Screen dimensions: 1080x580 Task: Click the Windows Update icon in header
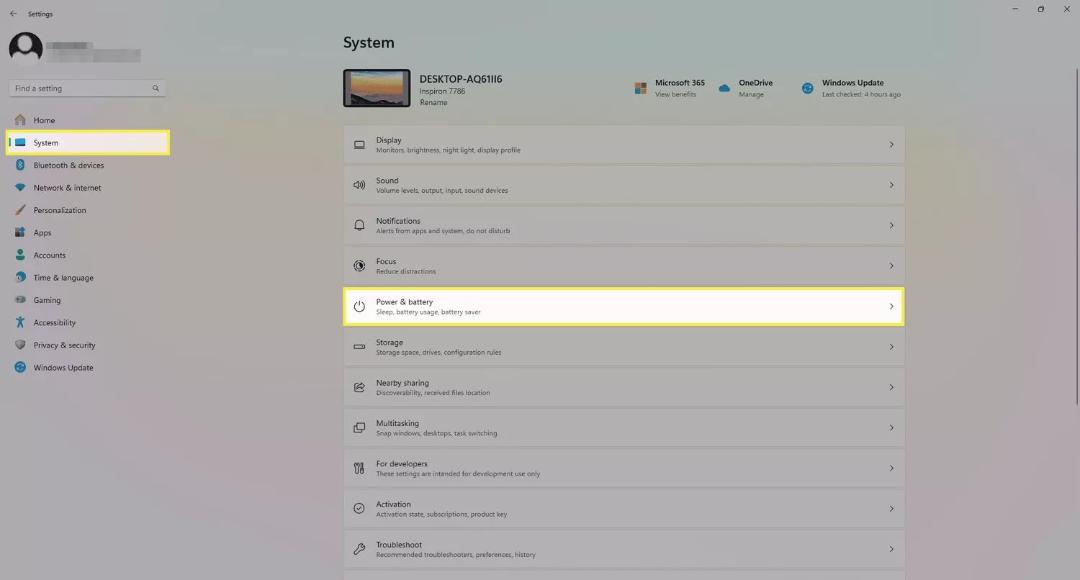pyautogui.click(x=807, y=88)
